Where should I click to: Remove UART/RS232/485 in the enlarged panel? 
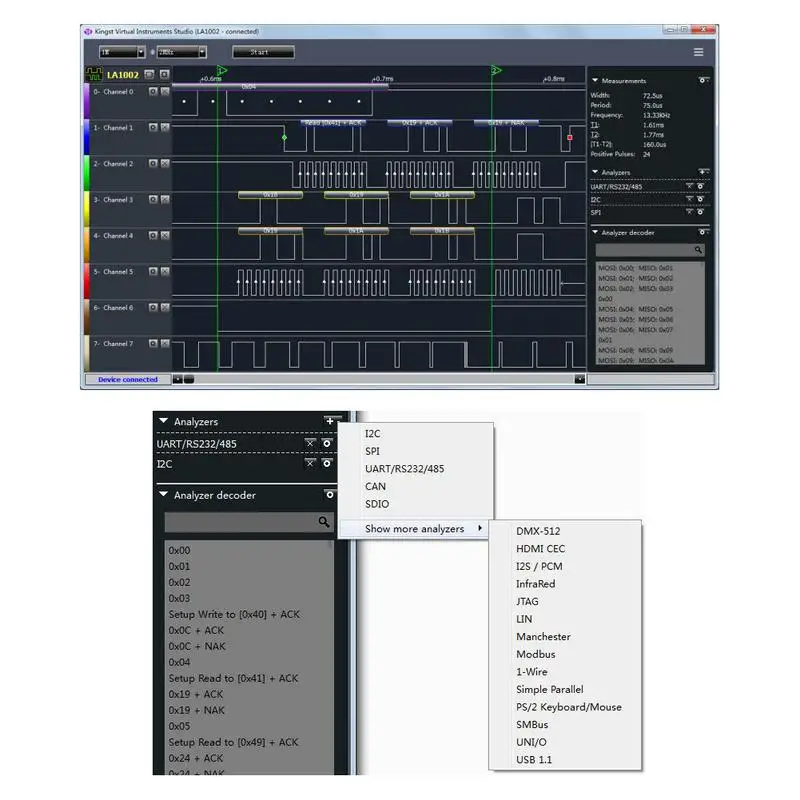[310, 443]
